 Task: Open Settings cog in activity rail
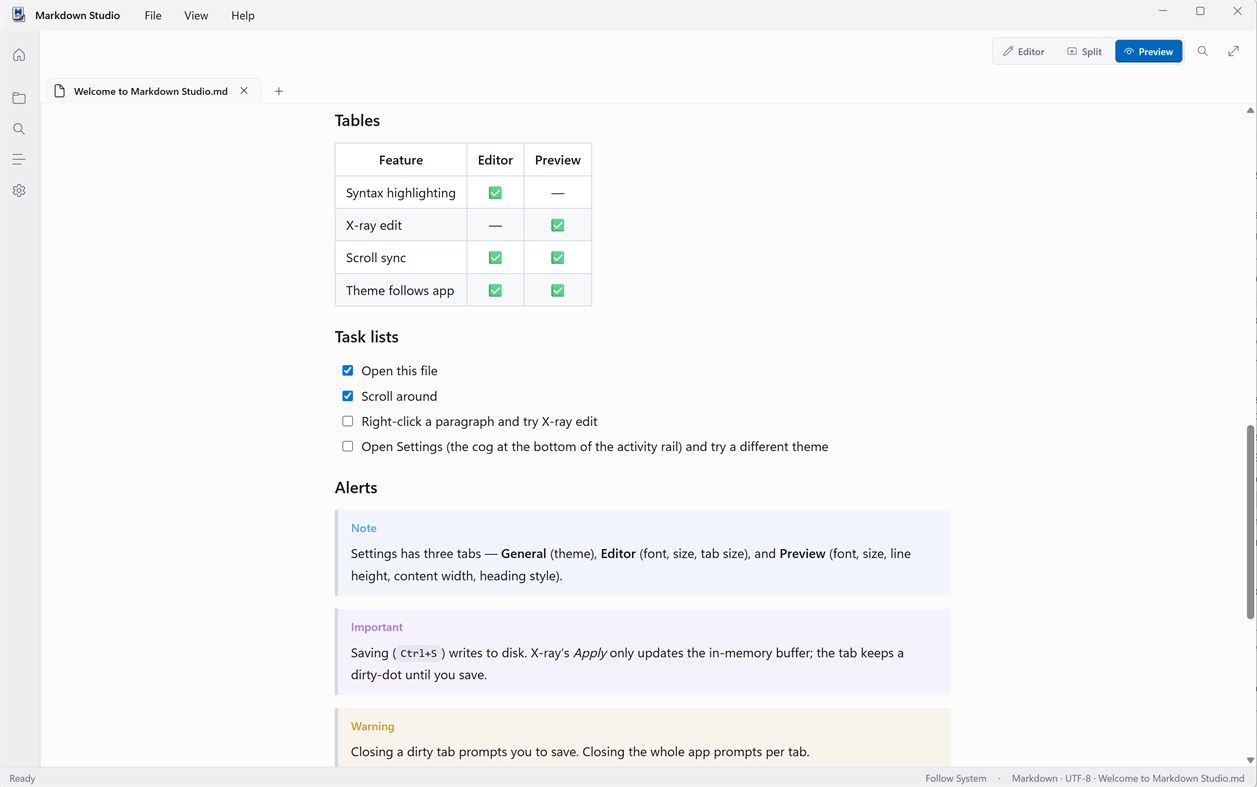pyautogui.click(x=19, y=190)
